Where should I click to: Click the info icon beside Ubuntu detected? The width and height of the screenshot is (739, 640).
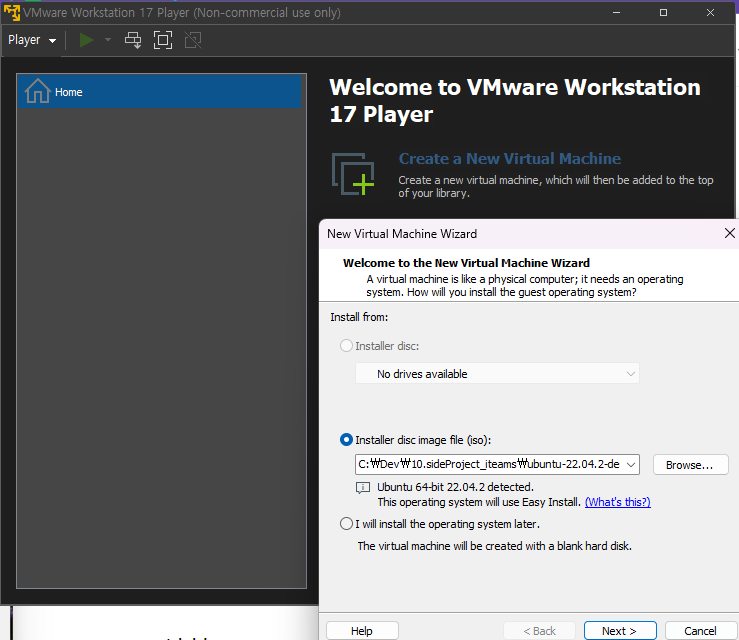coord(363,488)
